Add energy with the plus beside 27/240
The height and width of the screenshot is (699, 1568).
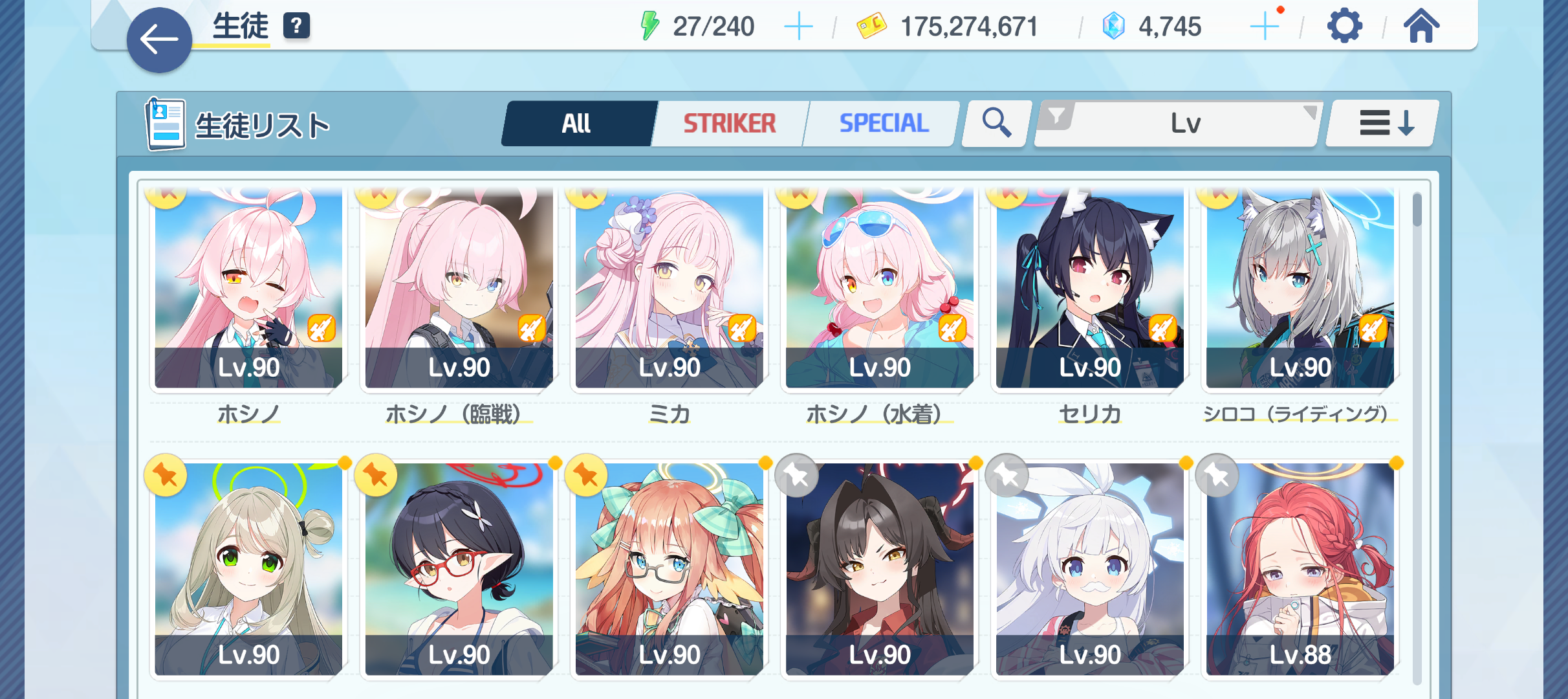tap(798, 27)
